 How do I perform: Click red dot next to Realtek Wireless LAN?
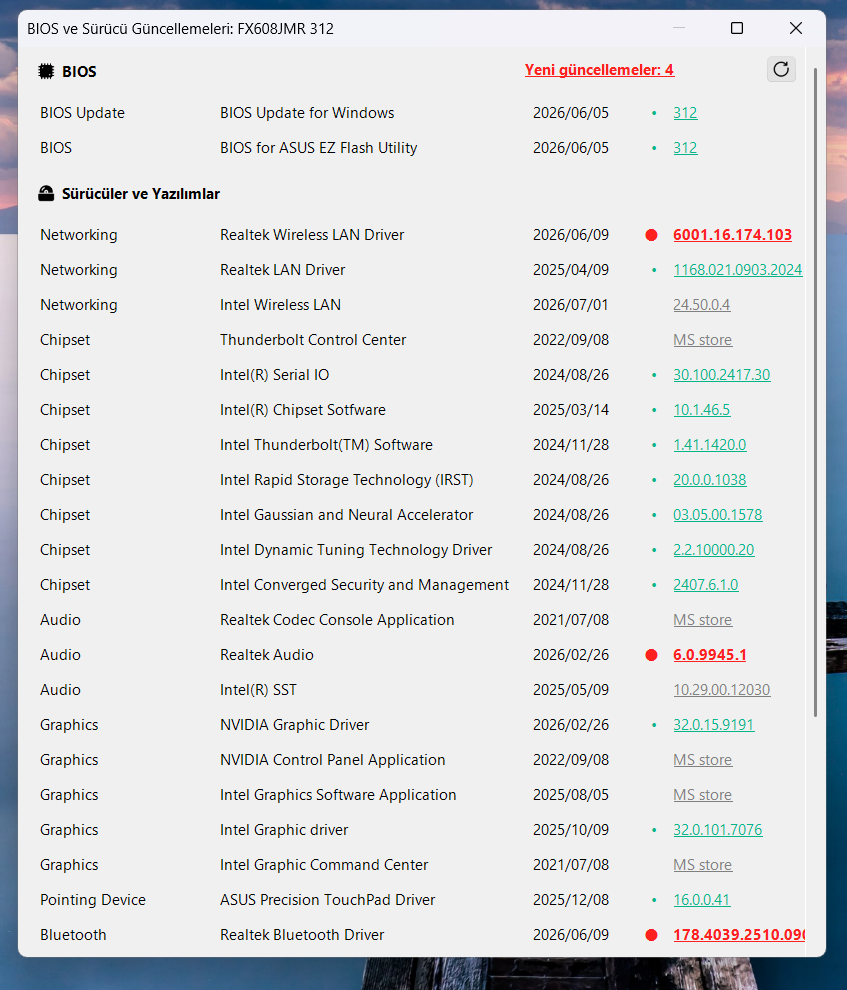[x=651, y=236]
